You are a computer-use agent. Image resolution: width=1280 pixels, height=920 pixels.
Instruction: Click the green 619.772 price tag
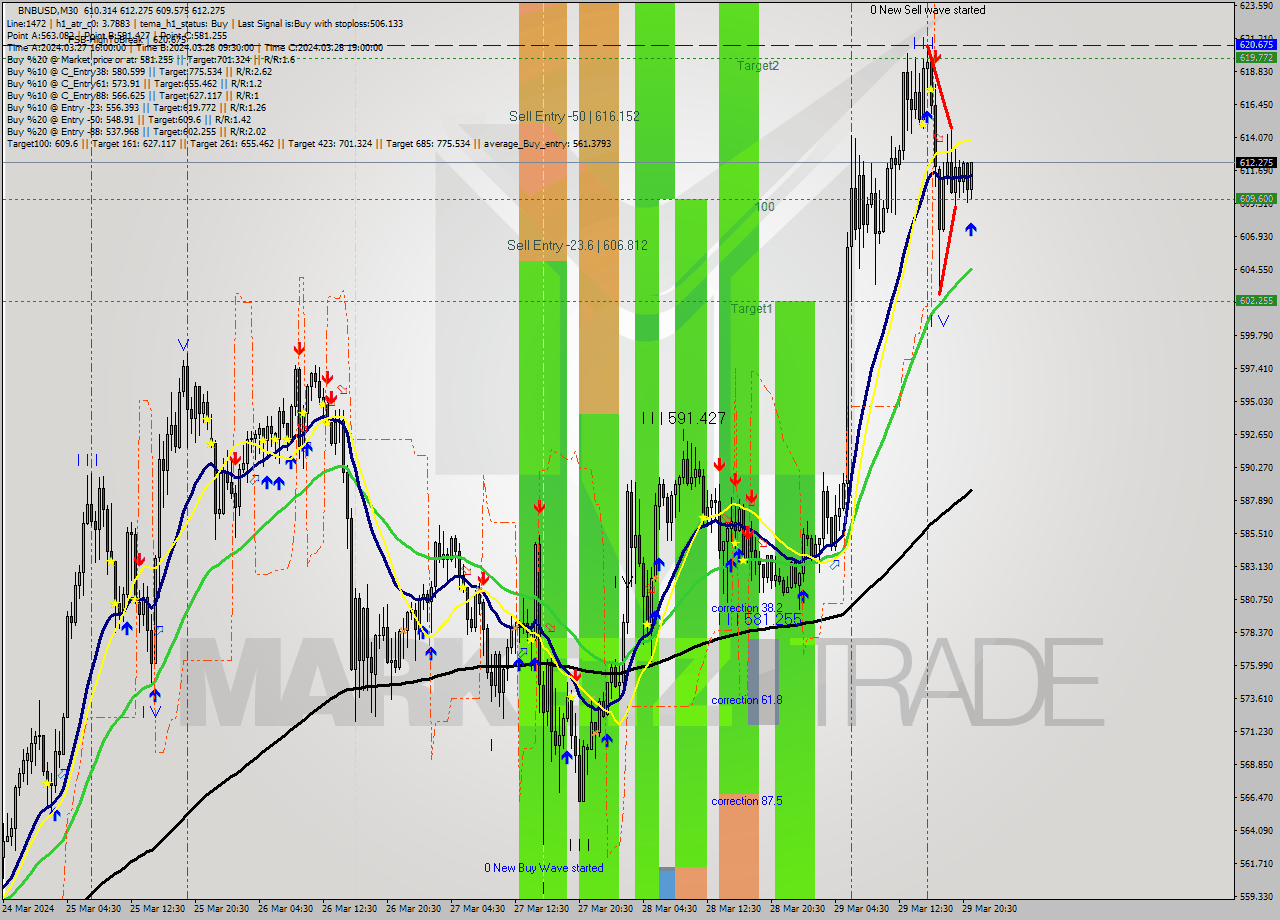(x=1256, y=57)
